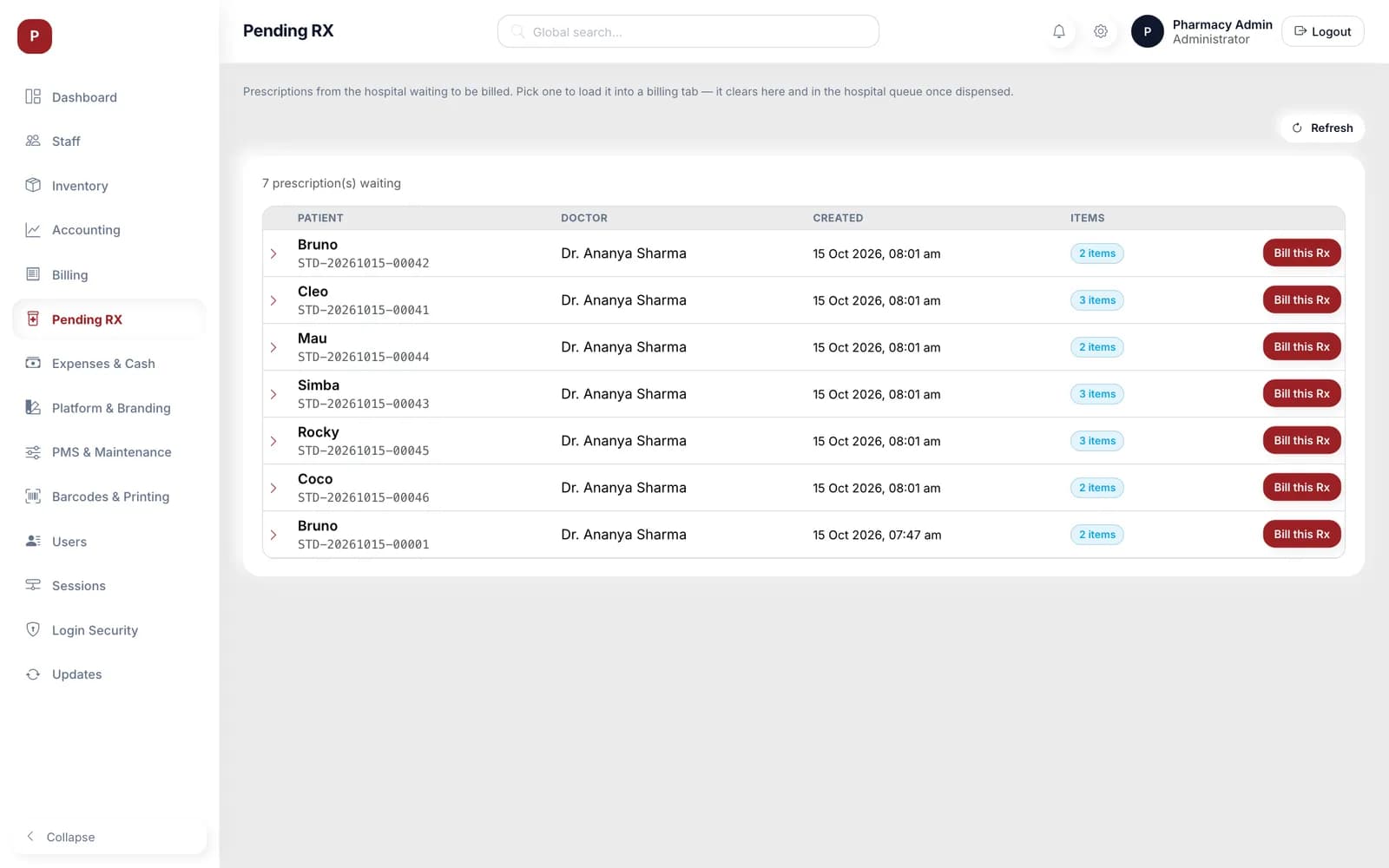1389x868 pixels.
Task: Click the Accounting chart icon
Action: [33, 230]
